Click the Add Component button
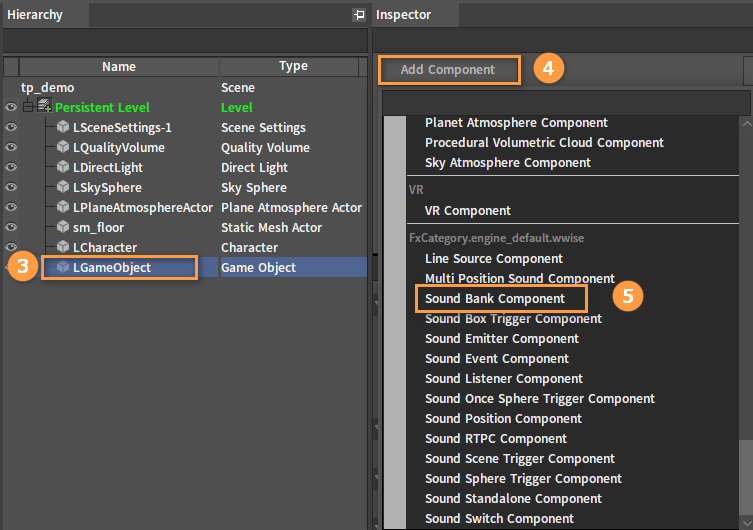753x530 pixels. point(449,70)
